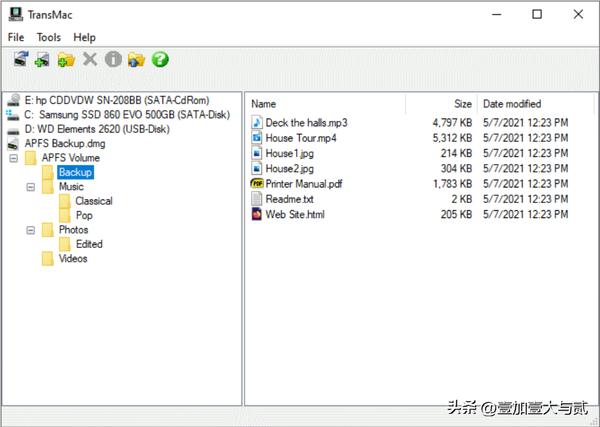The height and width of the screenshot is (427, 600).
Task: Open the Tools menu
Action: pyautogui.click(x=49, y=37)
